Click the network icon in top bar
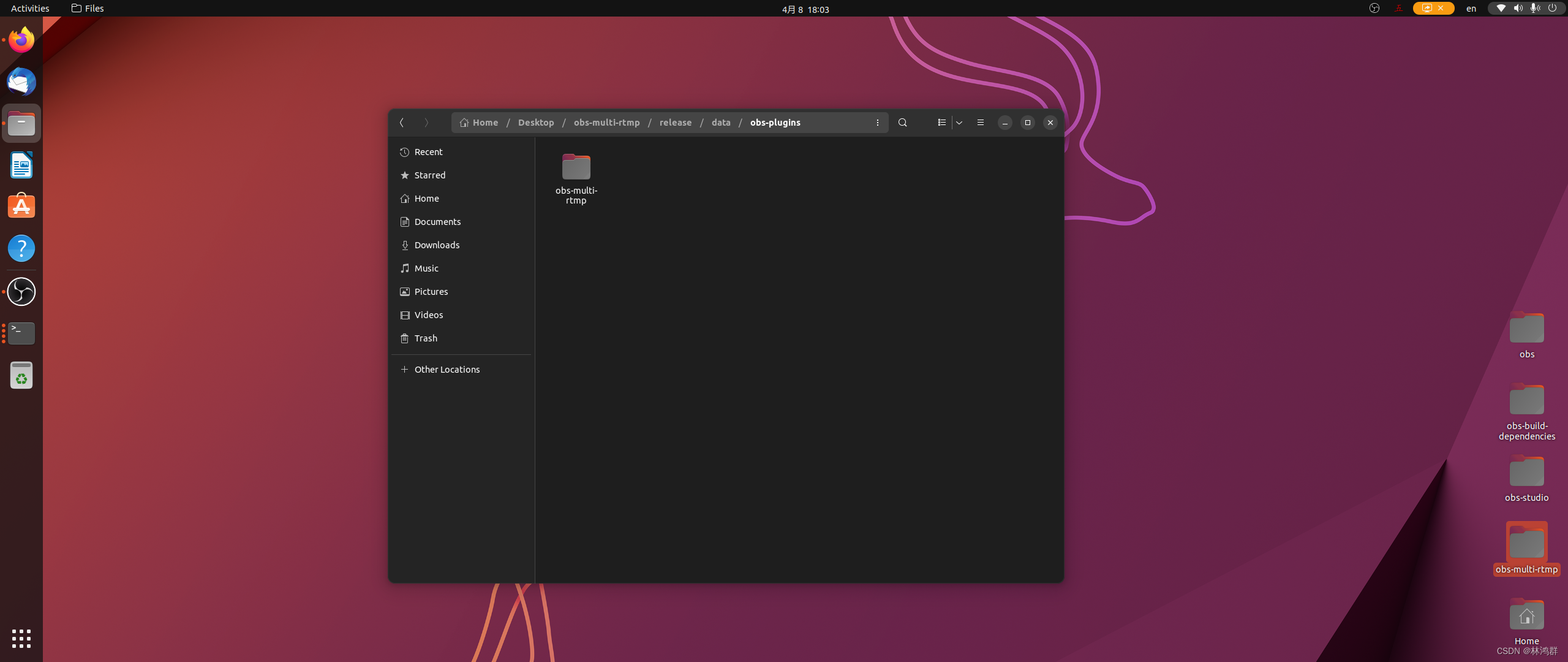The width and height of the screenshot is (1568, 662). [1501, 9]
